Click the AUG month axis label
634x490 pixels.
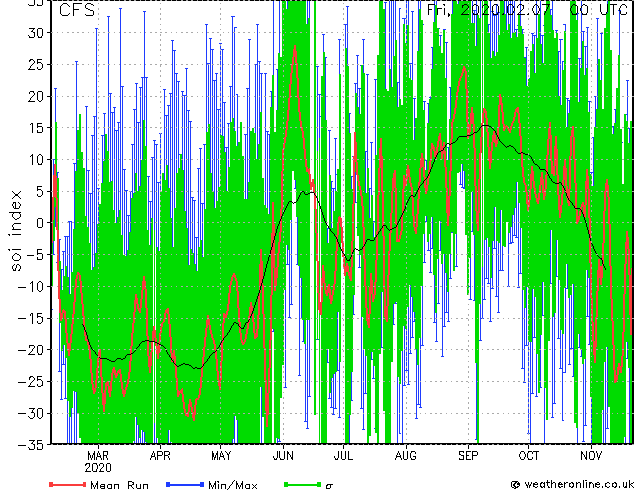406,456
